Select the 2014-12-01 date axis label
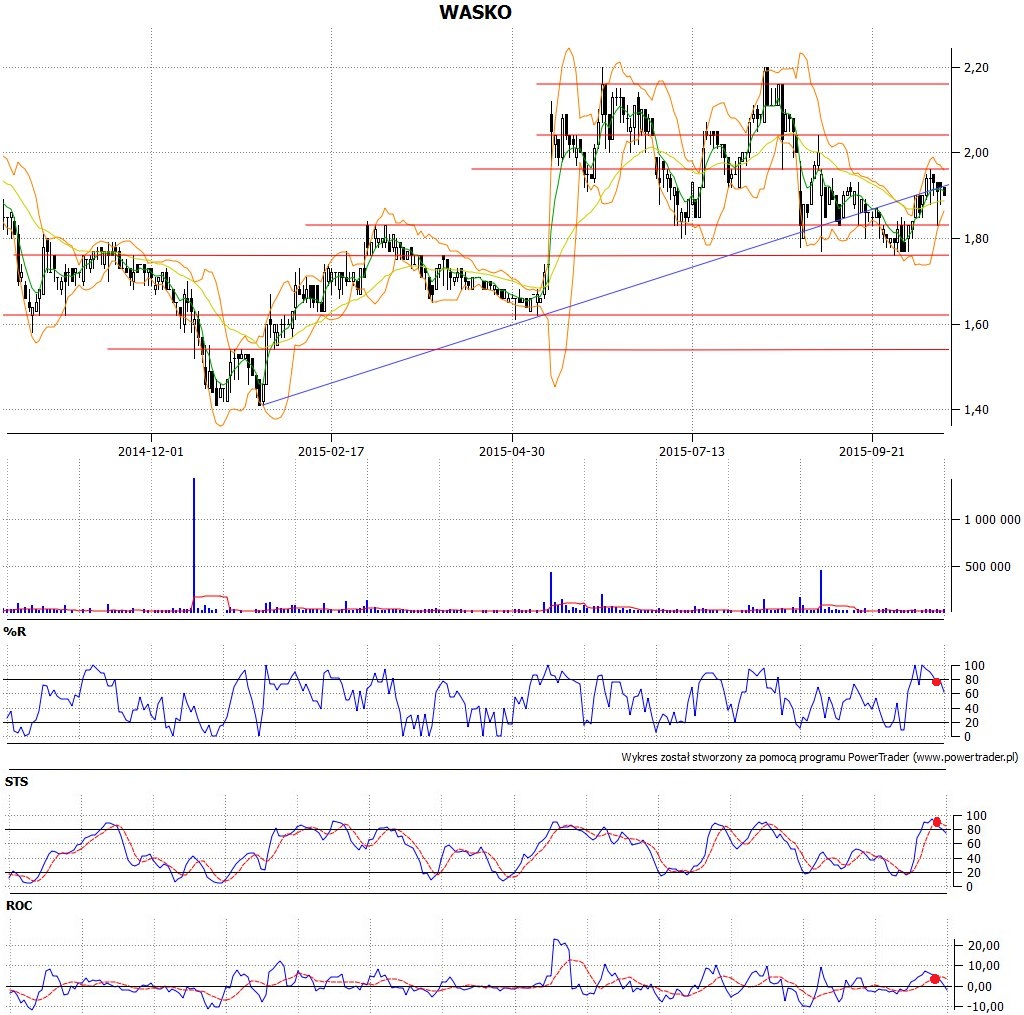The height and width of the screenshot is (1015, 1024). 151,451
